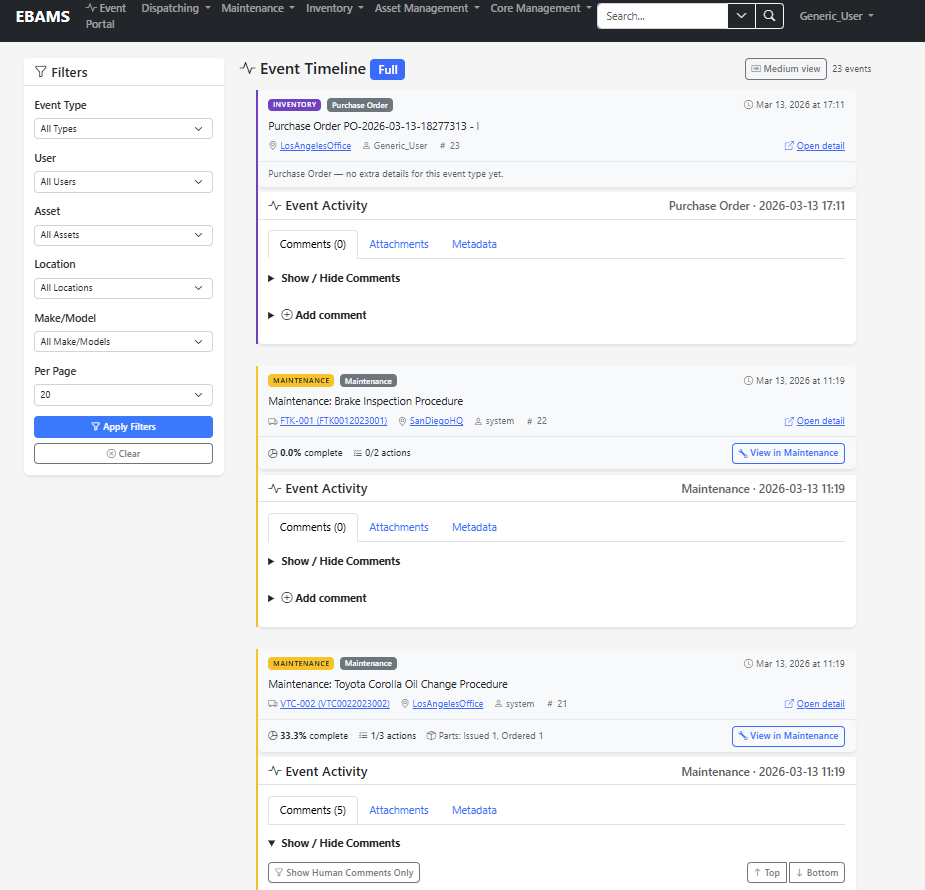The width and height of the screenshot is (925, 890).
Task: Click View in Maintenance for Oil Change
Action: [788, 736]
